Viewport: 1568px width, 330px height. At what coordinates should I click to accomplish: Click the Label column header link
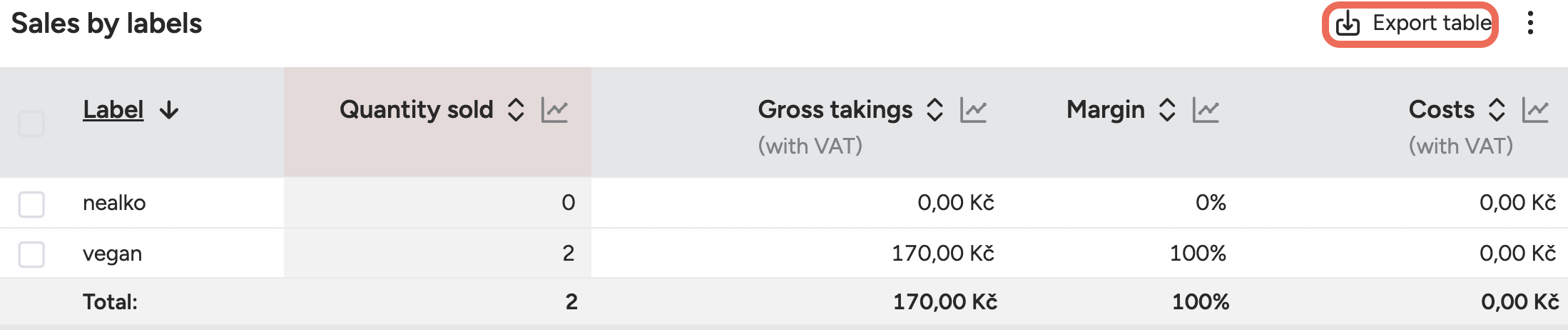pyautogui.click(x=113, y=110)
